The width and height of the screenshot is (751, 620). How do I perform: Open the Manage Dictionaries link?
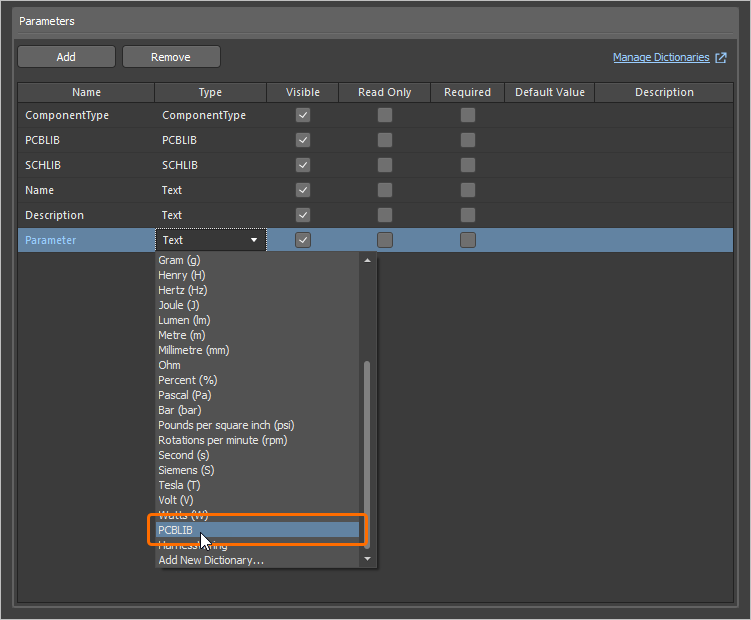point(661,57)
